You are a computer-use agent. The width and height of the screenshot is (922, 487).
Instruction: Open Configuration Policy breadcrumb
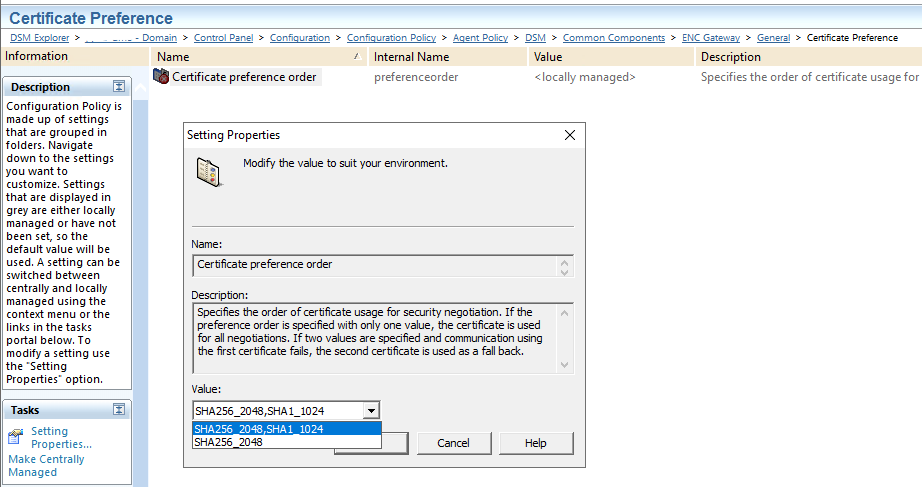[x=392, y=38]
